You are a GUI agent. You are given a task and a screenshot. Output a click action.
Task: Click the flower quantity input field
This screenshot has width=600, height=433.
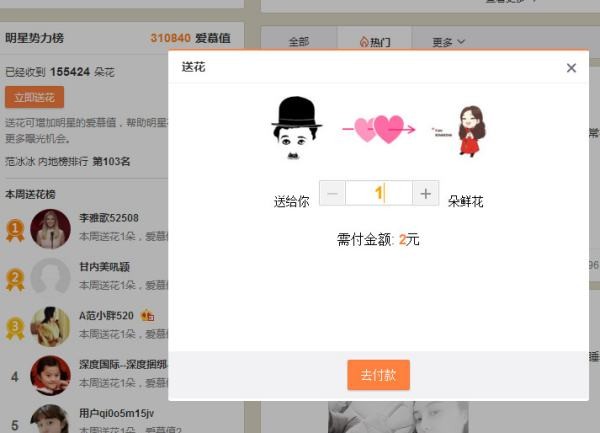click(379, 194)
